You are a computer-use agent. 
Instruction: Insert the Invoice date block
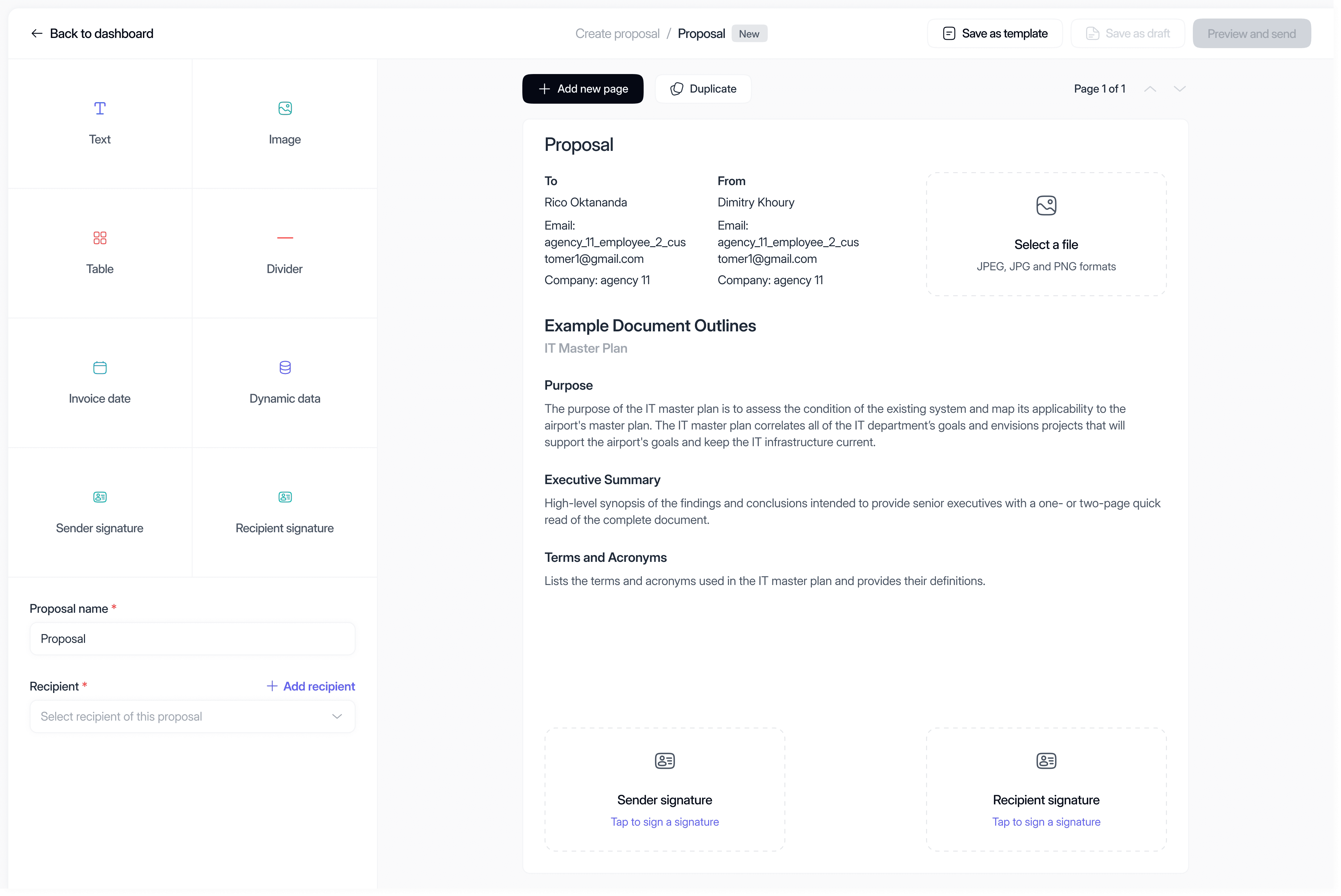coord(99,382)
